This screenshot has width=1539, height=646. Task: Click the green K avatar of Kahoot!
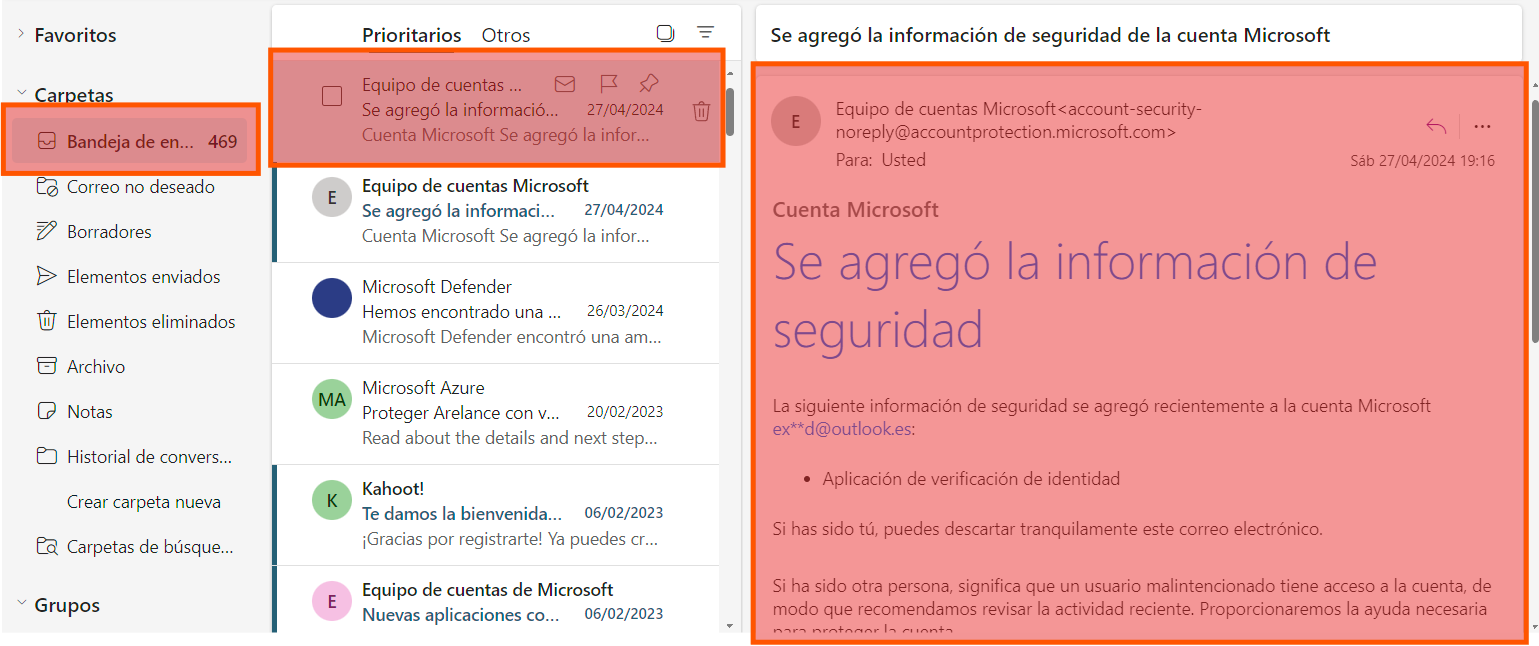click(332, 500)
